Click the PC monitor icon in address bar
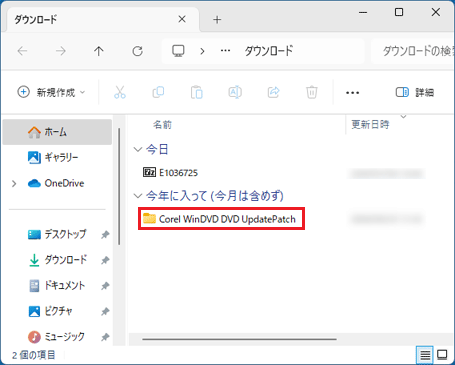455x365 pixels. [178, 51]
